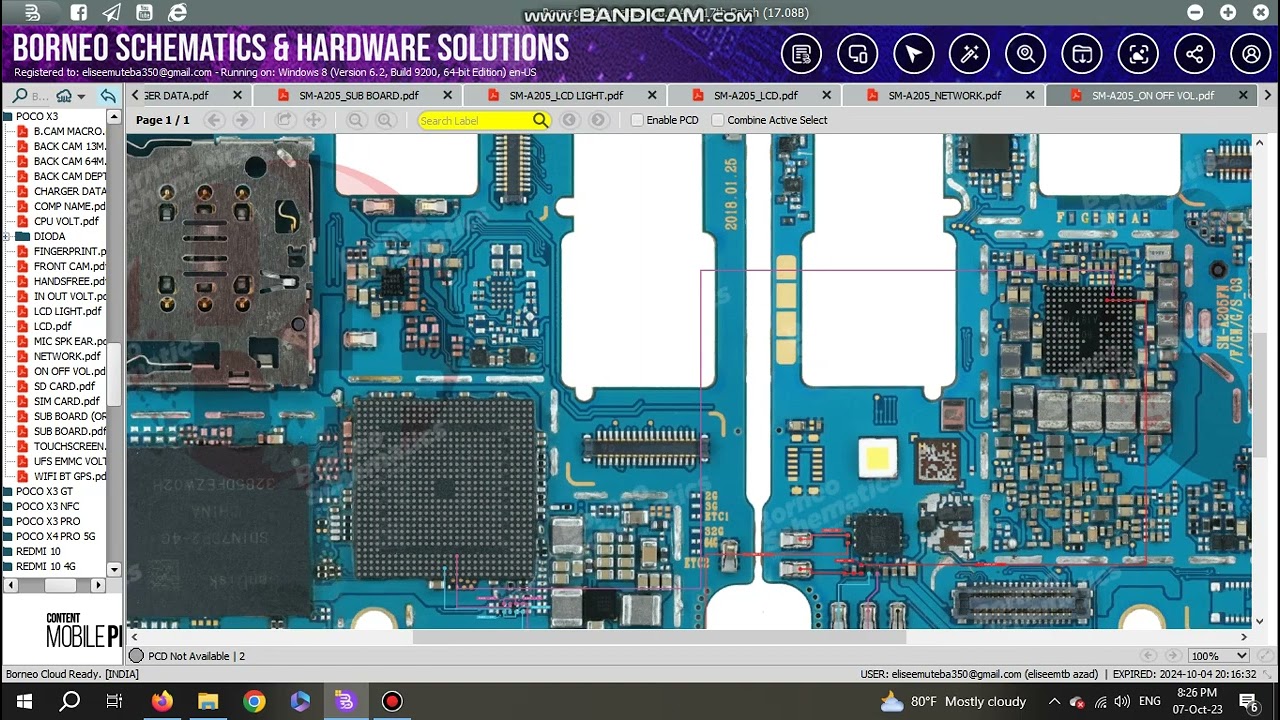Screen dimensions: 1280x720
Task: Click the devices/screens circular icon
Action: pos(858,54)
